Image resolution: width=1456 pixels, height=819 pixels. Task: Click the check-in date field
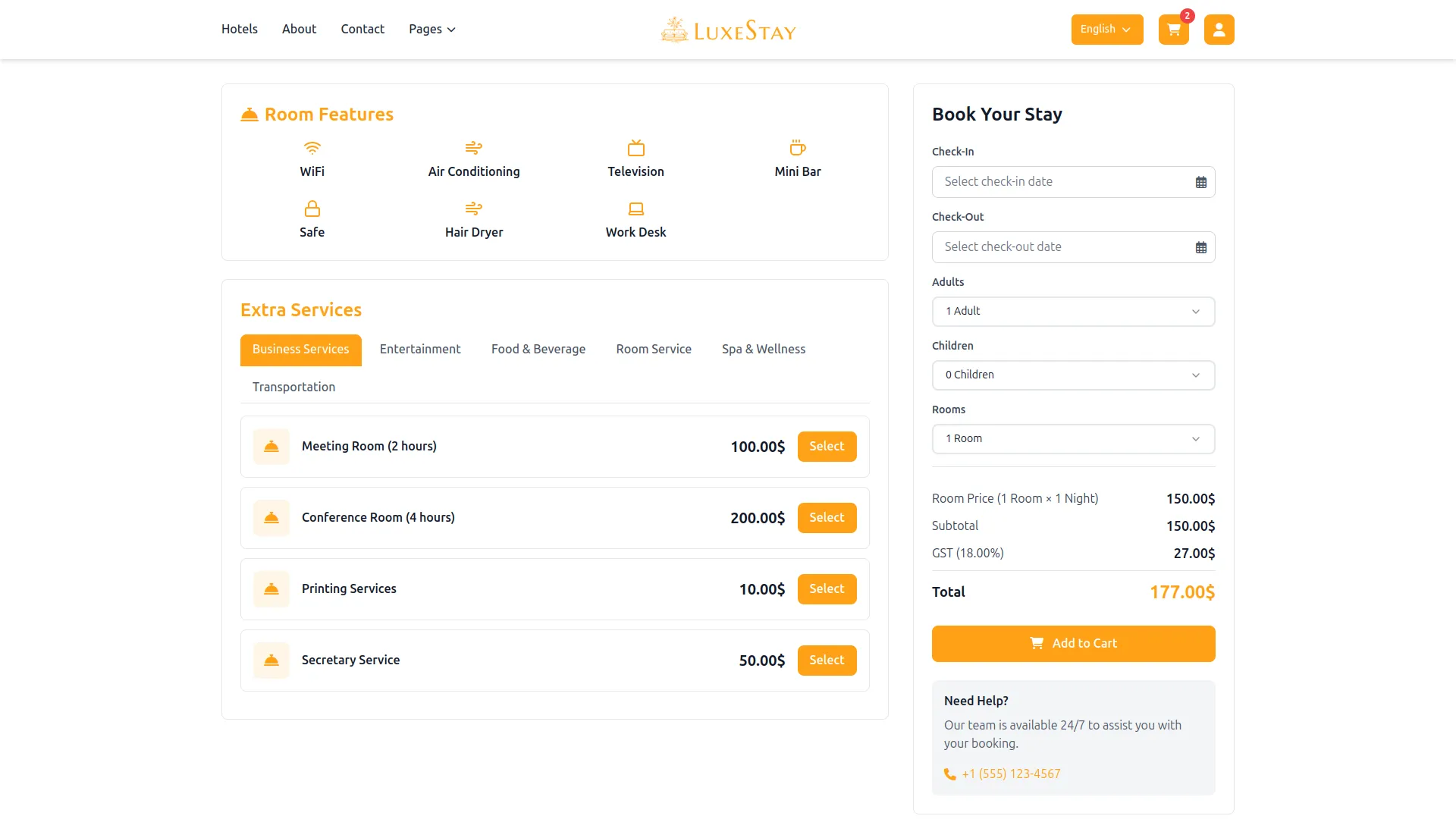pyautogui.click(x=1073, y=182)
